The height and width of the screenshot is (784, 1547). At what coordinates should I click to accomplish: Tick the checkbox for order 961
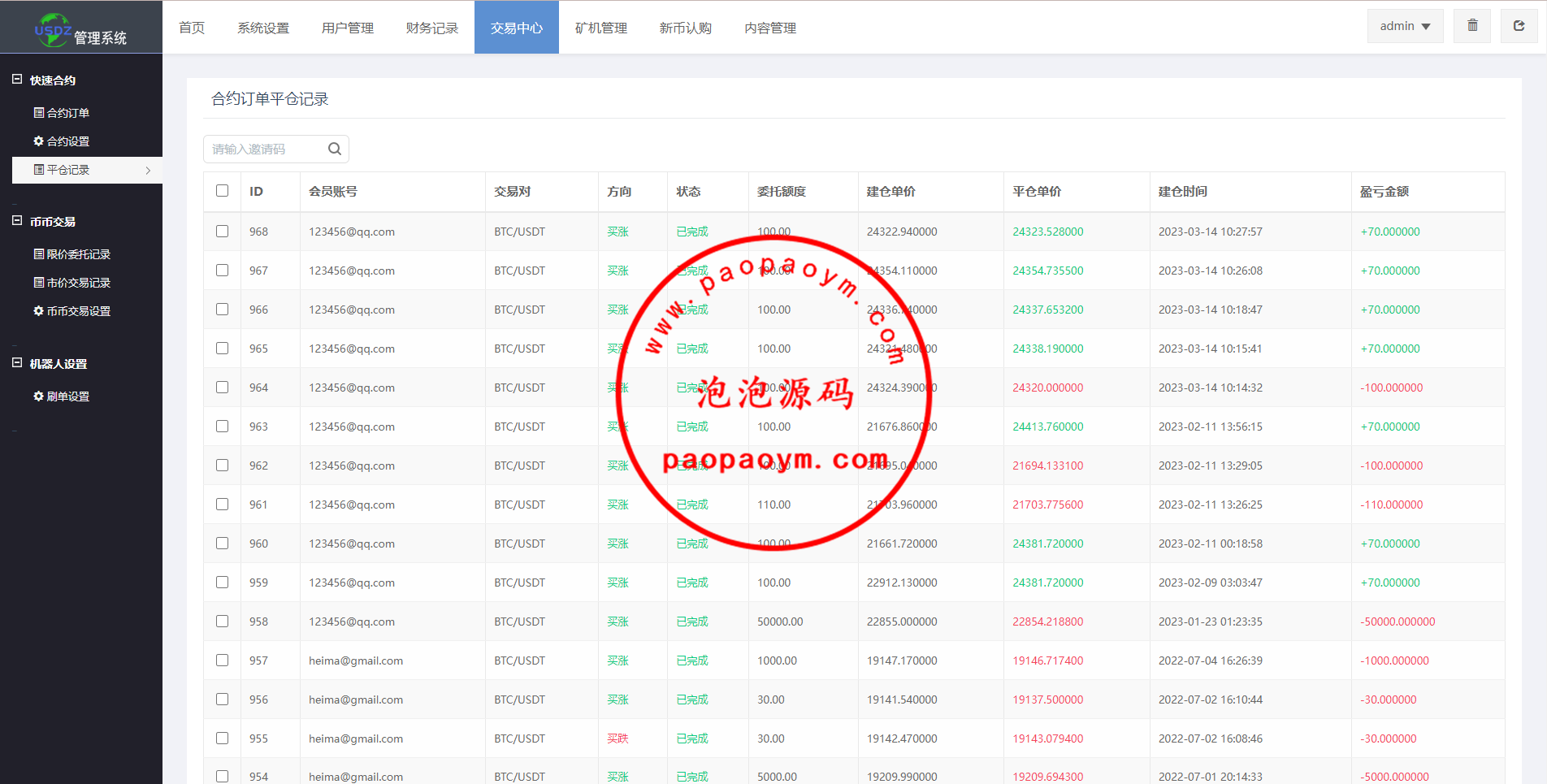click(222, 505)
